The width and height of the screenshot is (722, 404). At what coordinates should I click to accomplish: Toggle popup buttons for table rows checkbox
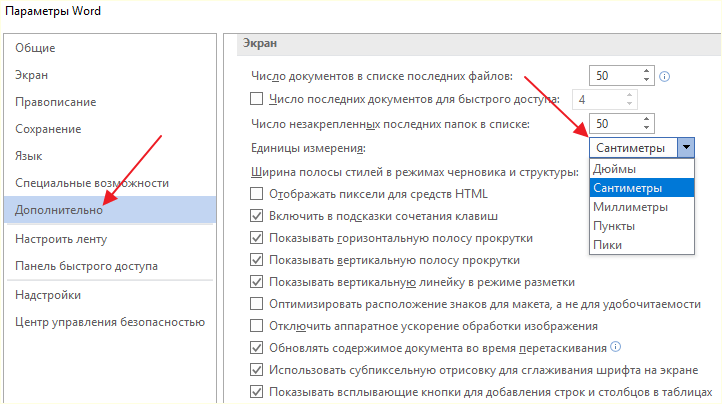[256, 392]
